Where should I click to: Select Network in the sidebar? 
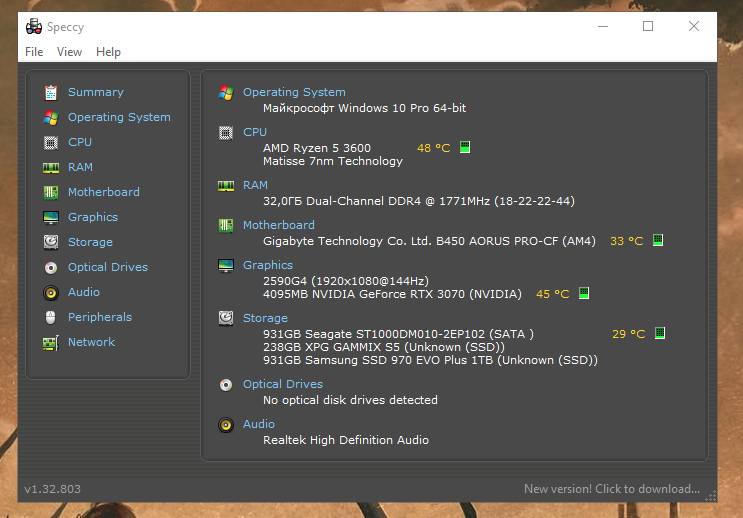(91, 342)
